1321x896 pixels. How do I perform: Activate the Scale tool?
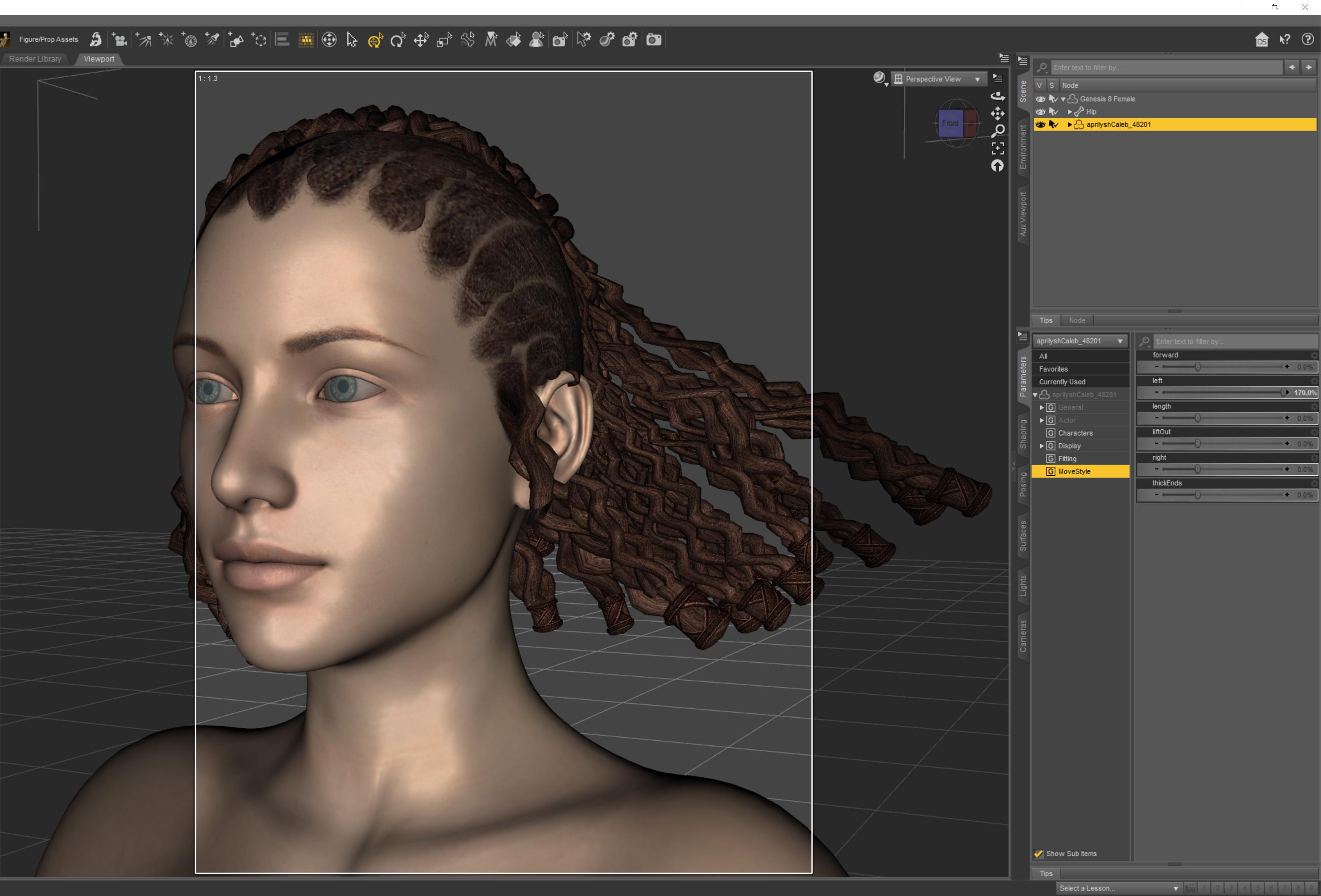coord(444,40)
